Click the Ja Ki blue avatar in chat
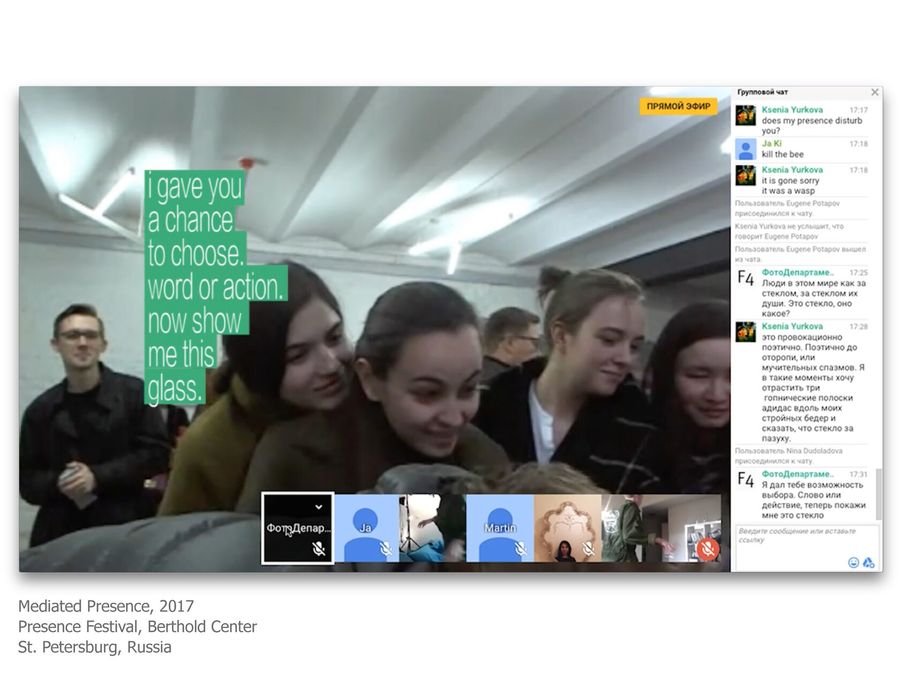Viewport: 900px width, 675px height. 746,149
